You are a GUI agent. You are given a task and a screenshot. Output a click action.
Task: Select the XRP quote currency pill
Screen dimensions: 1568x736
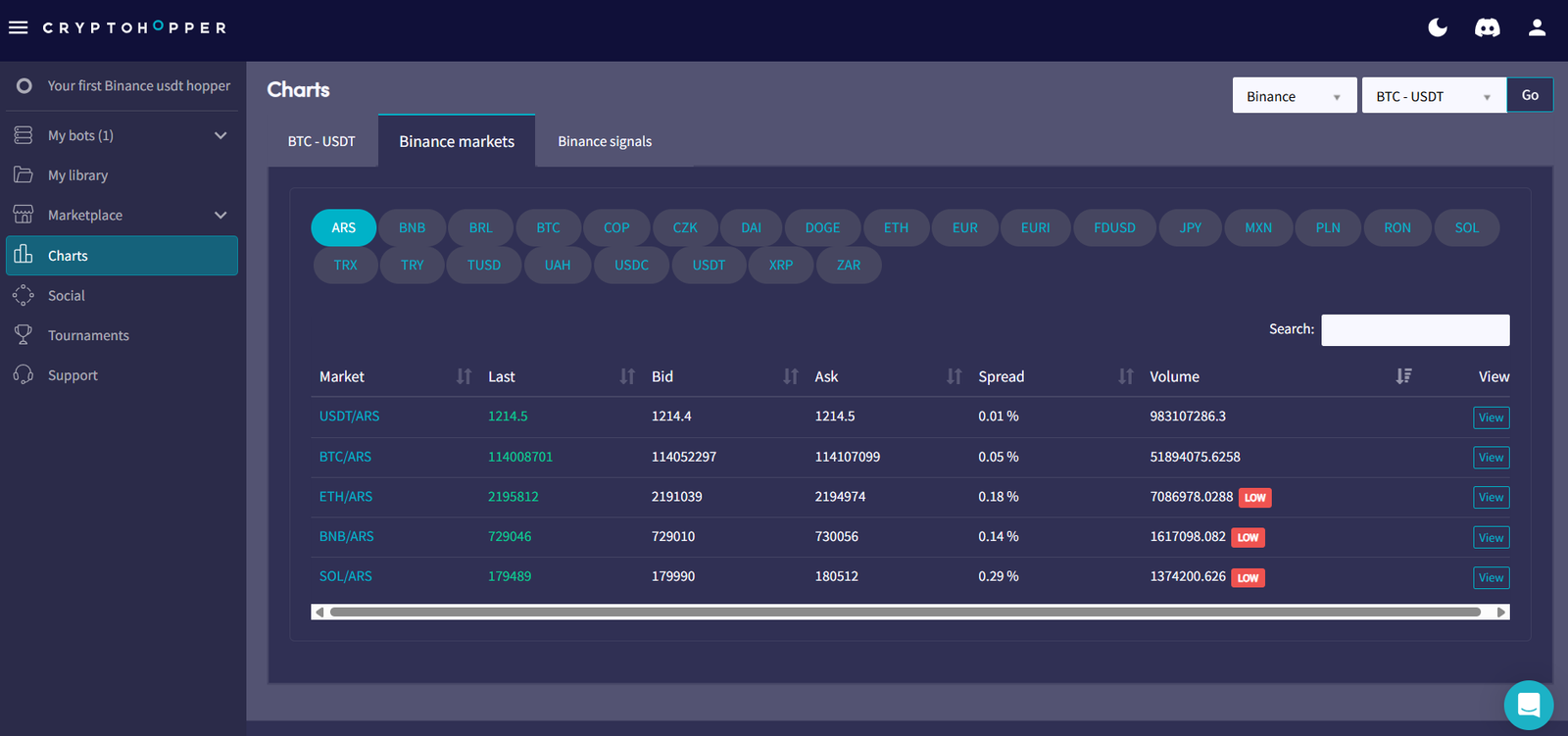781,265
